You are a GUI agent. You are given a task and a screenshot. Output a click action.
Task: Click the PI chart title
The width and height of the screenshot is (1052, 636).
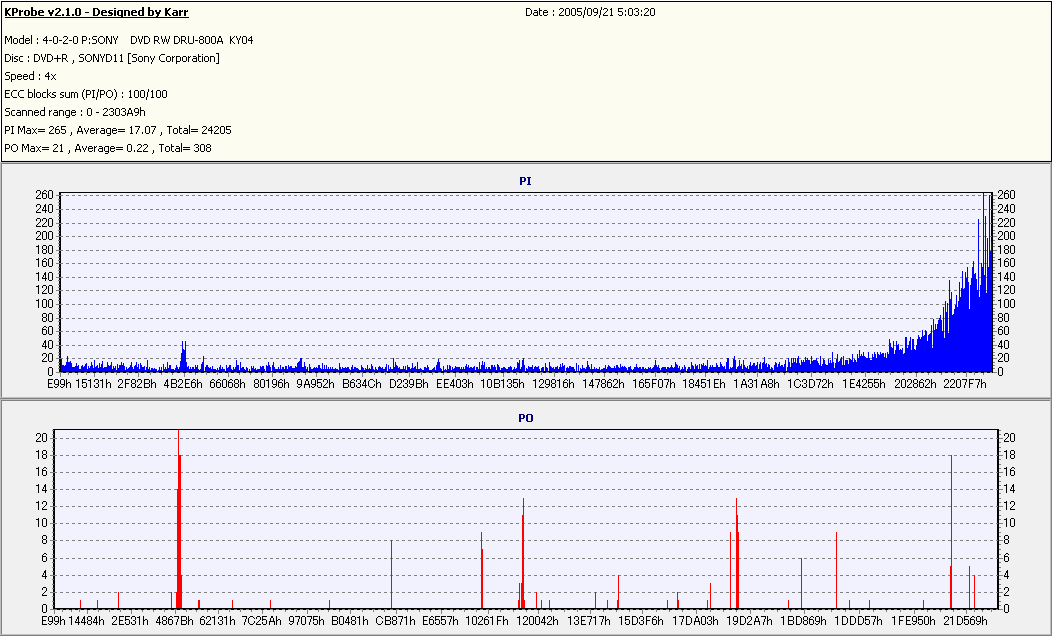click(x=525, y=181)
